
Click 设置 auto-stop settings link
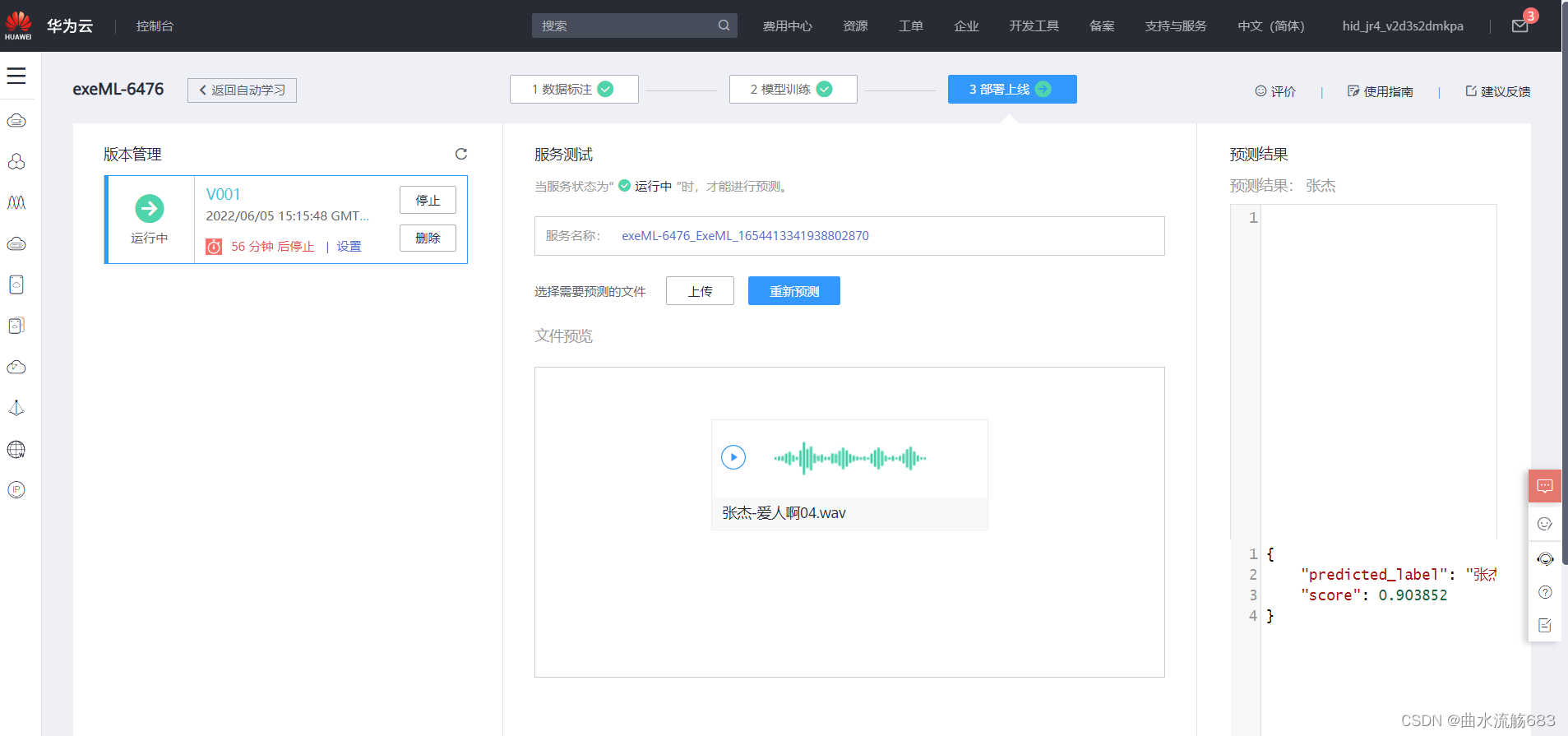coord(349,246)
